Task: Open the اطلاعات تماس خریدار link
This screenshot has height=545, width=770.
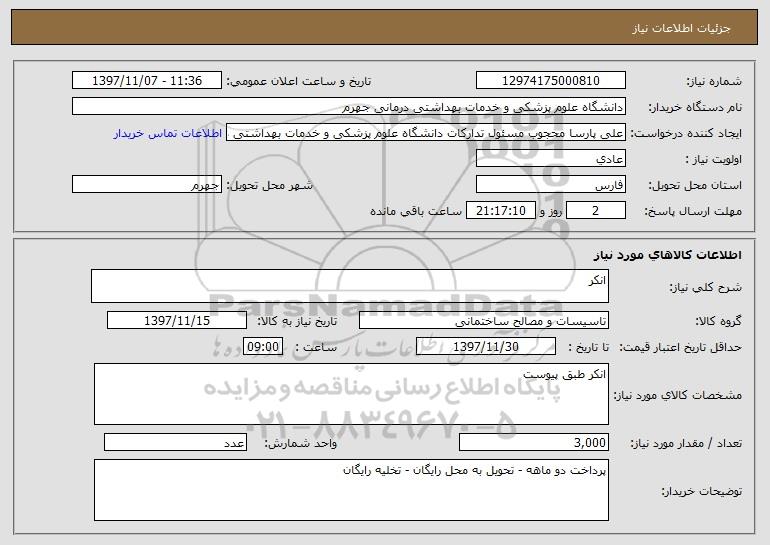Action: coord(168,134)
